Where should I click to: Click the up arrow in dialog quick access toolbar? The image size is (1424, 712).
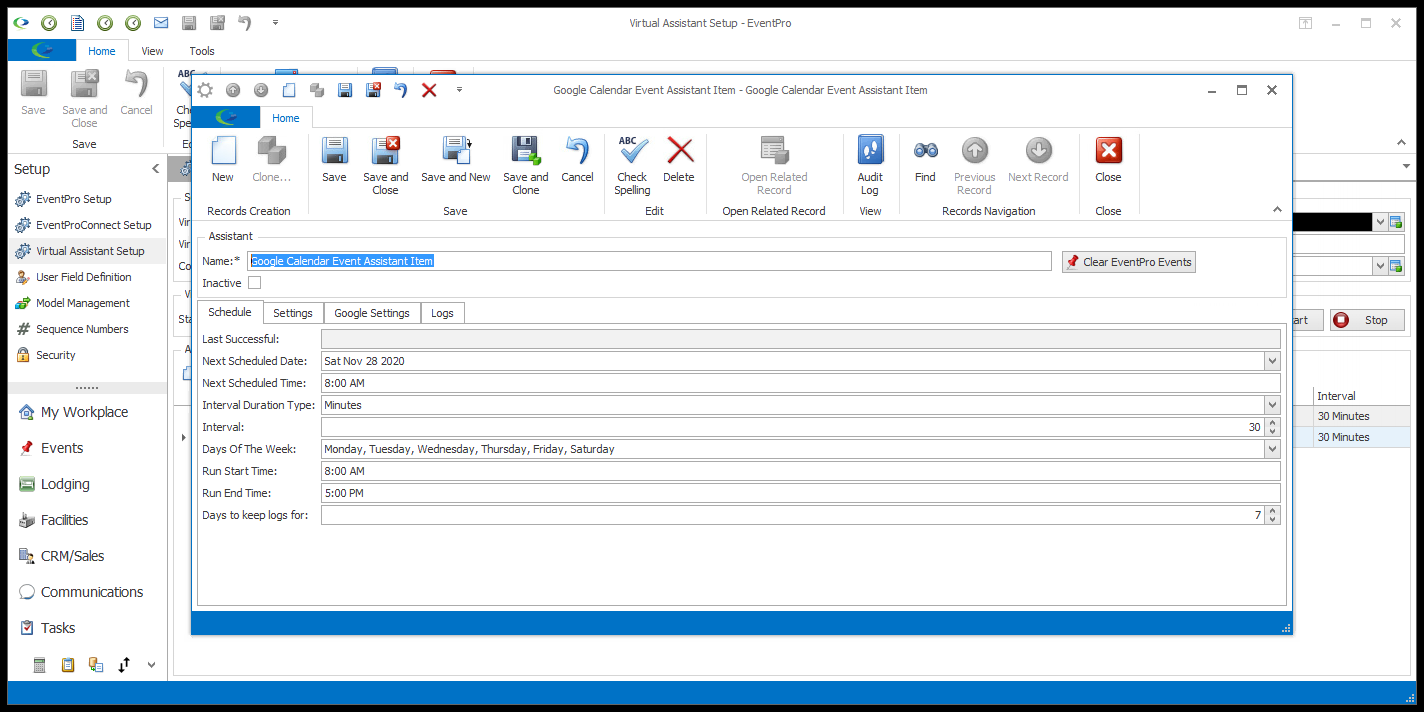click(x=233, y=90)
